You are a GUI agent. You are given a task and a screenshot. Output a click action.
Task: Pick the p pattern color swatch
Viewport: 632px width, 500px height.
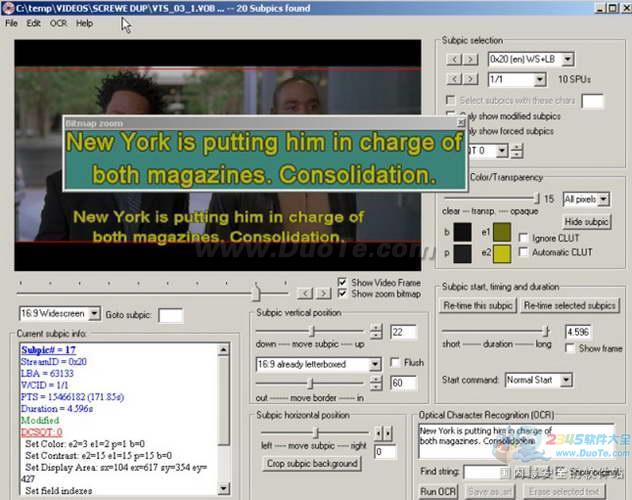pos(462,254)
